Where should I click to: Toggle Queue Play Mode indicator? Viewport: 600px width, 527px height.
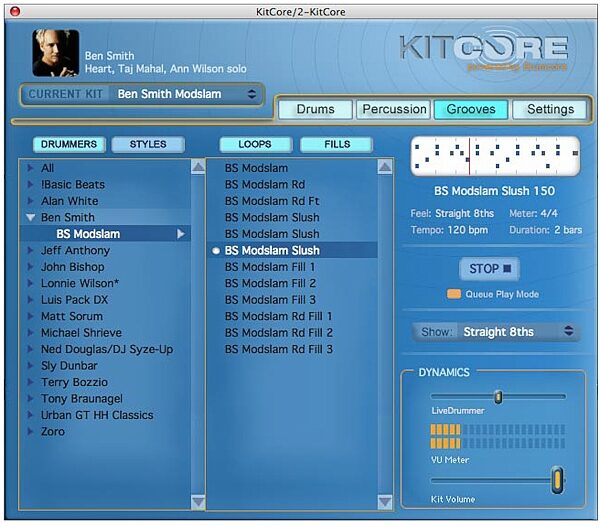pyautogui.click(x=454, y=294)
